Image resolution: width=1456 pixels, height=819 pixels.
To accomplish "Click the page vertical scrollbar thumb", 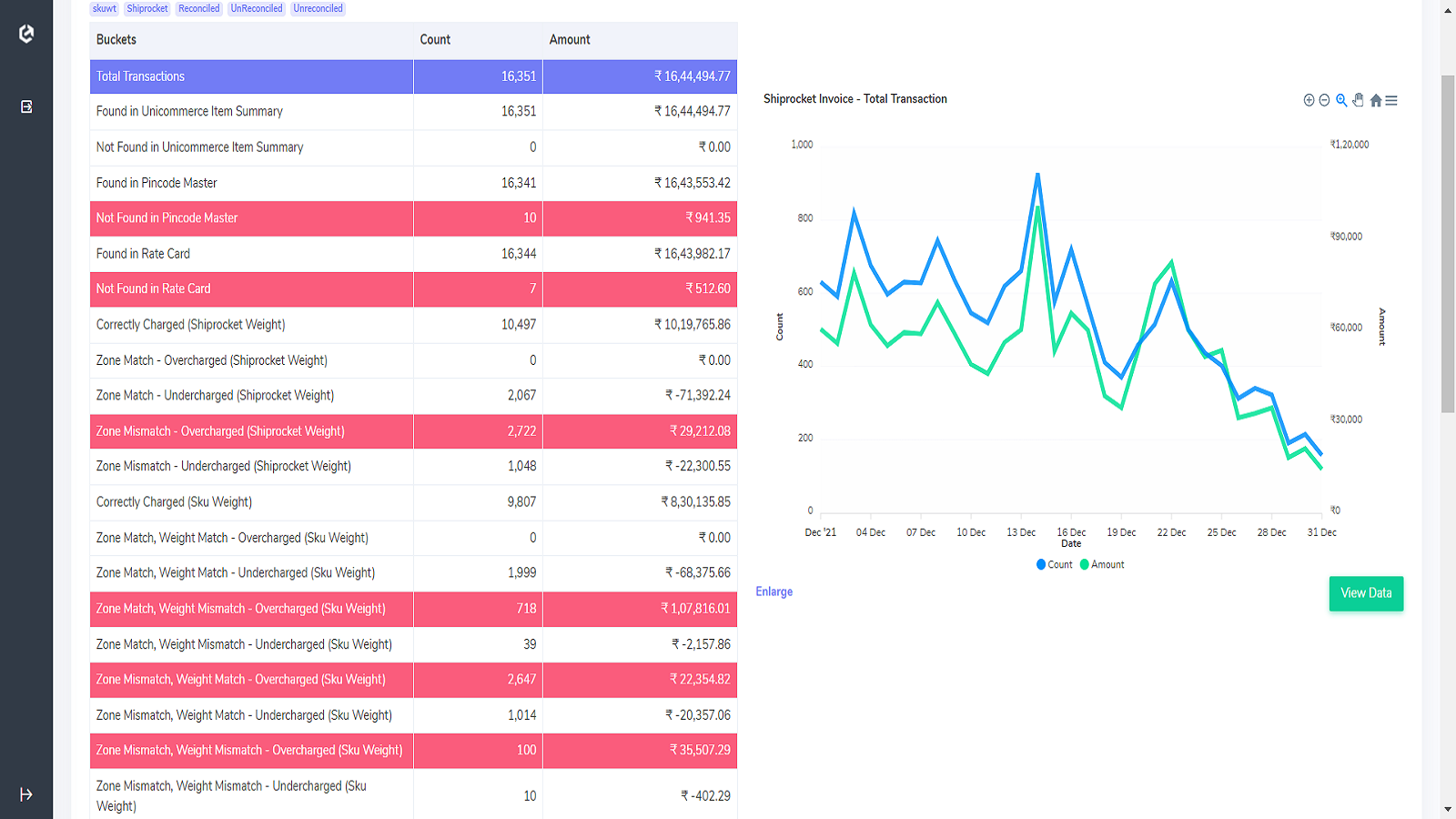I will (x=1448, y=244).
